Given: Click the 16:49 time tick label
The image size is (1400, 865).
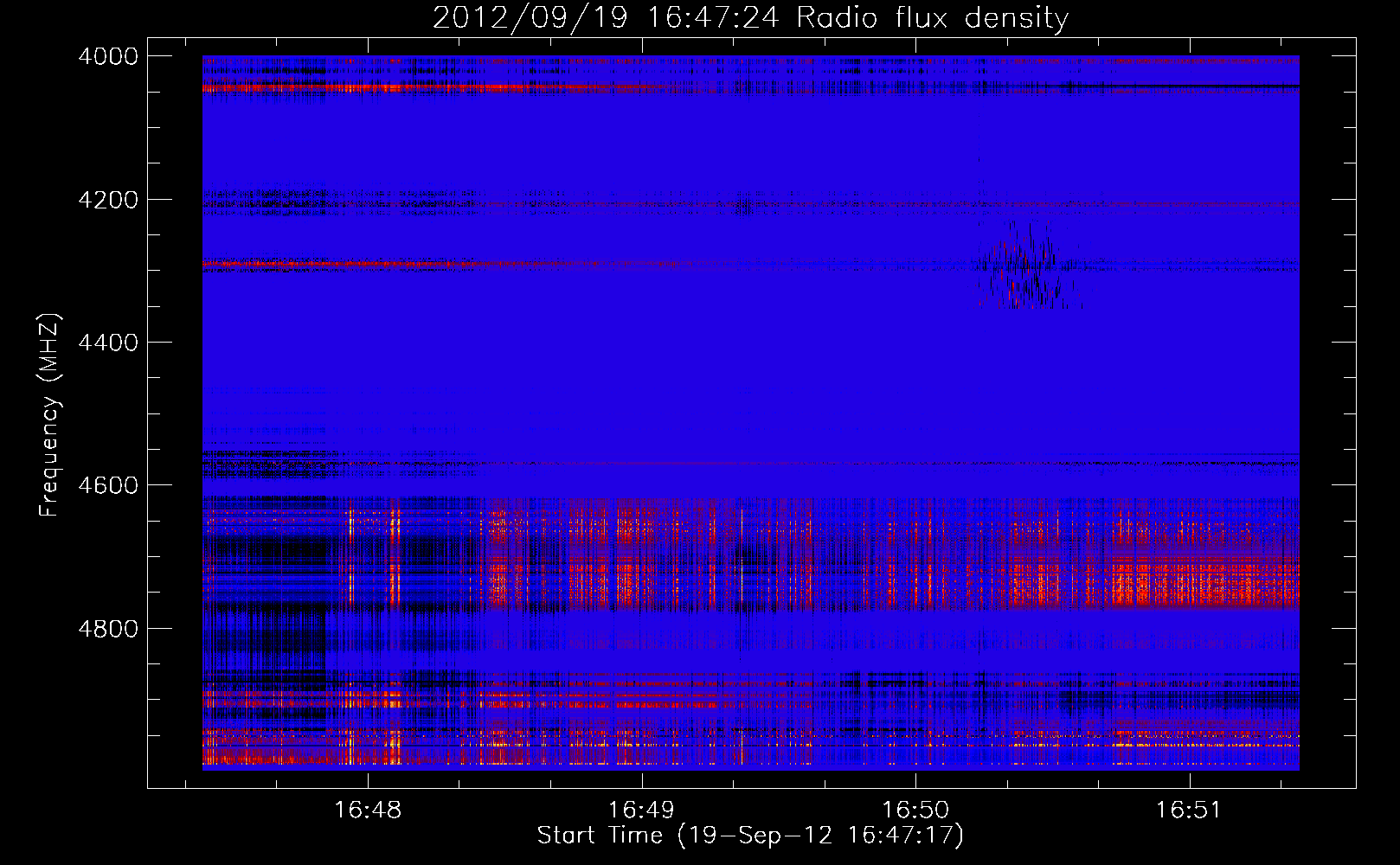Looking at the screenshot, I should click(x=641, y=811).
